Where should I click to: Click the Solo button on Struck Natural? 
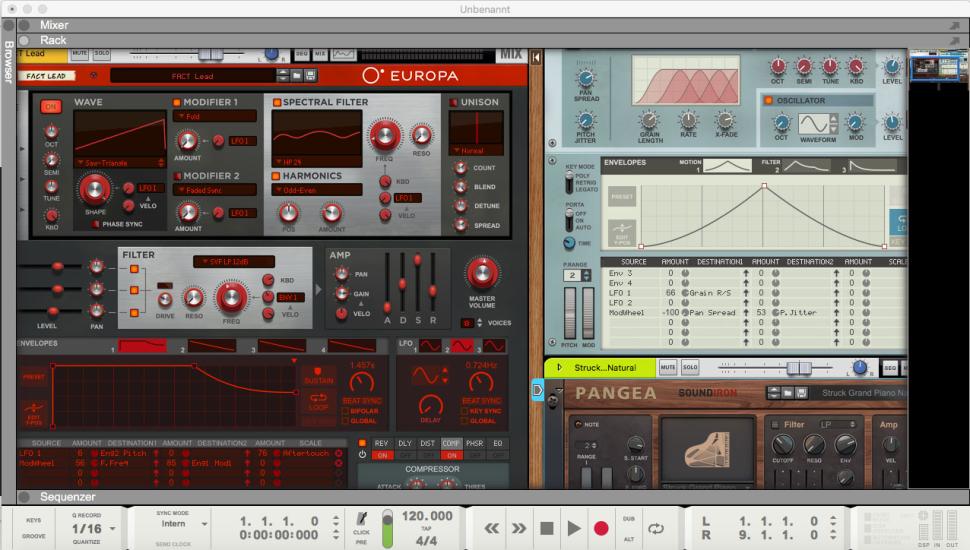click(x=690, y=367)
